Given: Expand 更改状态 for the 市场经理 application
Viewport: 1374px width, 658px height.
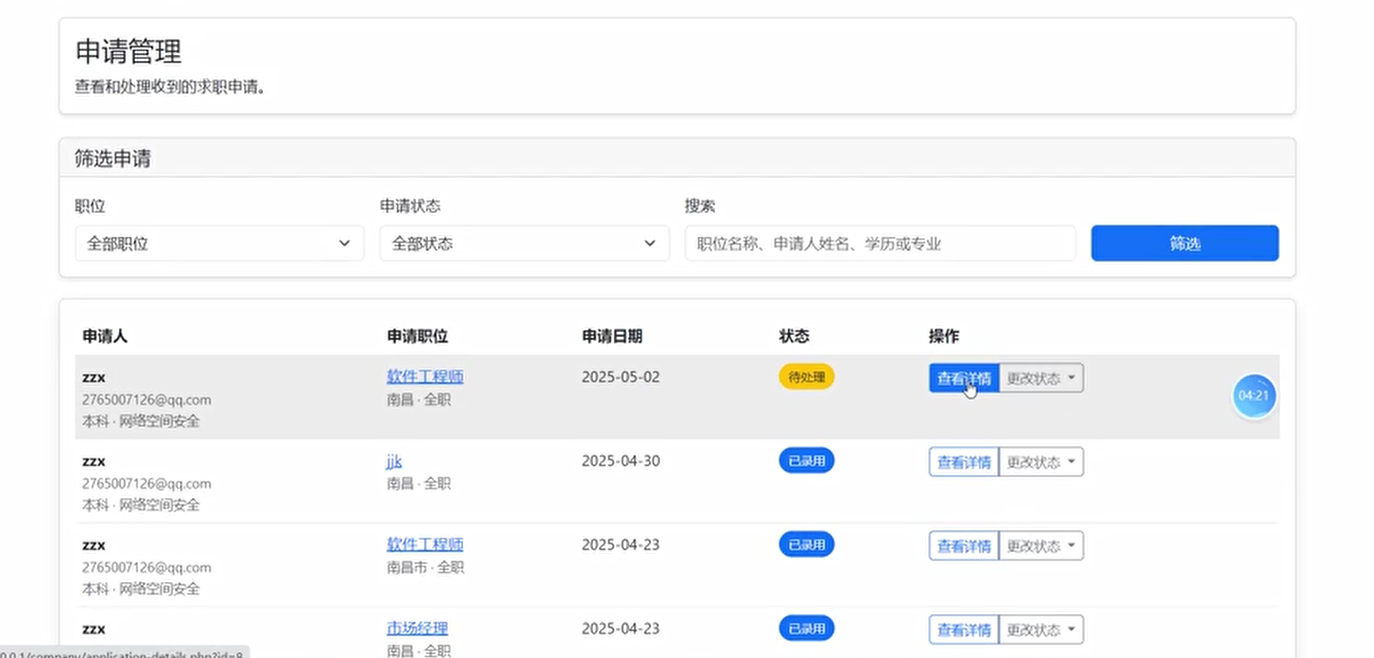Looking at the screenshot, I should (x=1040, y=629).
